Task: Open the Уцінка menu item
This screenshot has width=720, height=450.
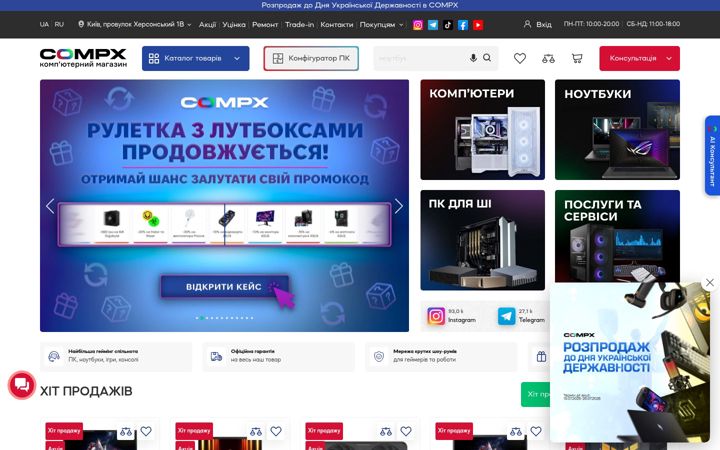Action: [234, 25]
